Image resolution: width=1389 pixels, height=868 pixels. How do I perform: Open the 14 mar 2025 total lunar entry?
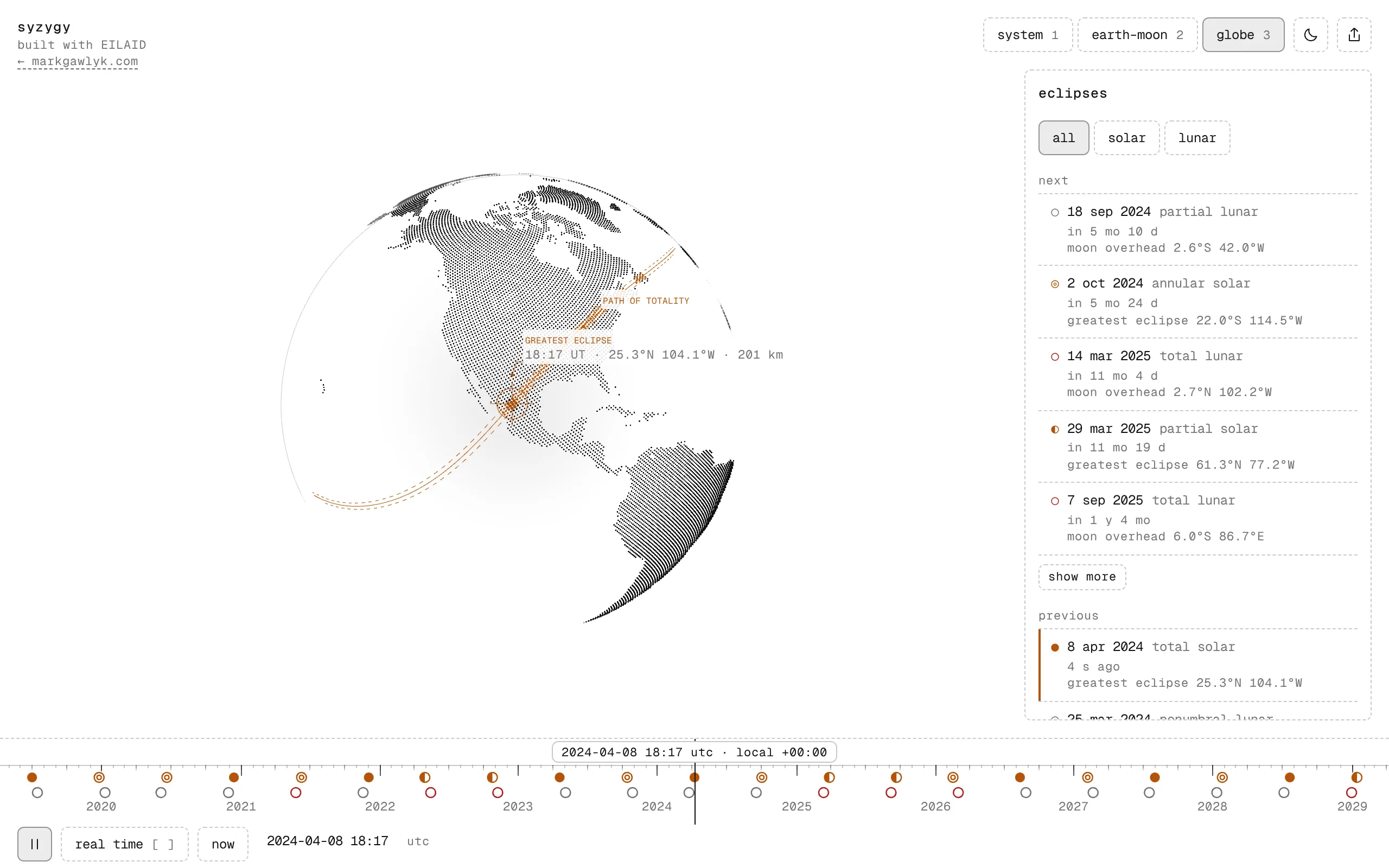click(x=1198, y=374)
